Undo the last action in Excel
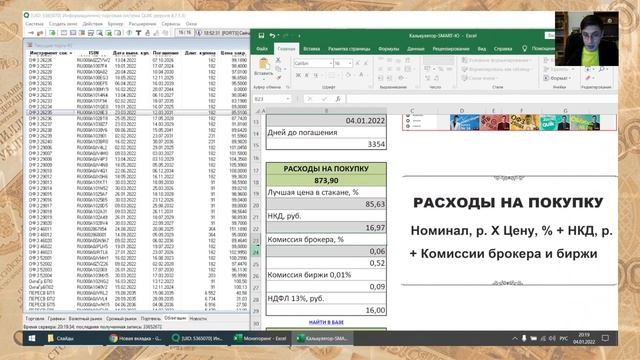The width and height of the screenshot is (640, 360). [272, 36]
